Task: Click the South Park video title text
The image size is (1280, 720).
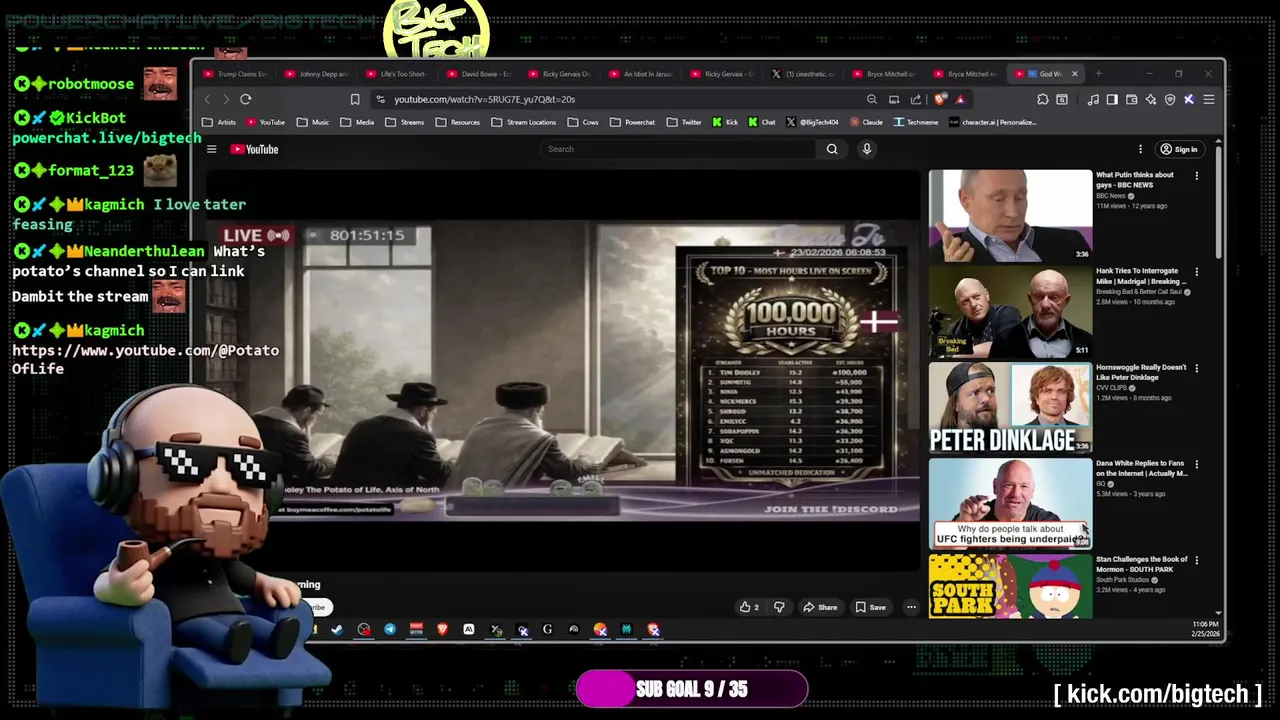Action: click(x=1141, y=565)
